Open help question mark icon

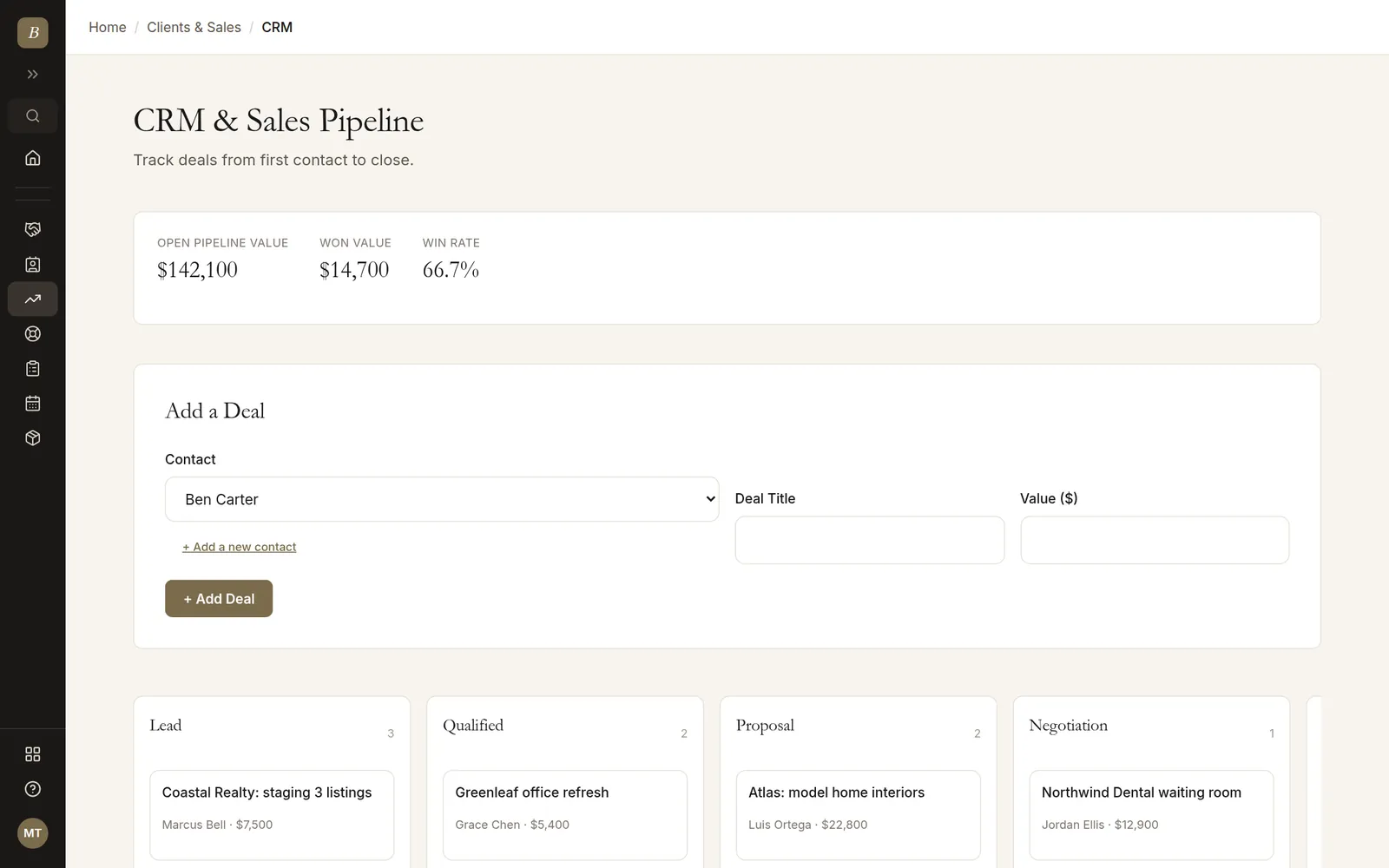pyautogui.click(x=33, y=789)
